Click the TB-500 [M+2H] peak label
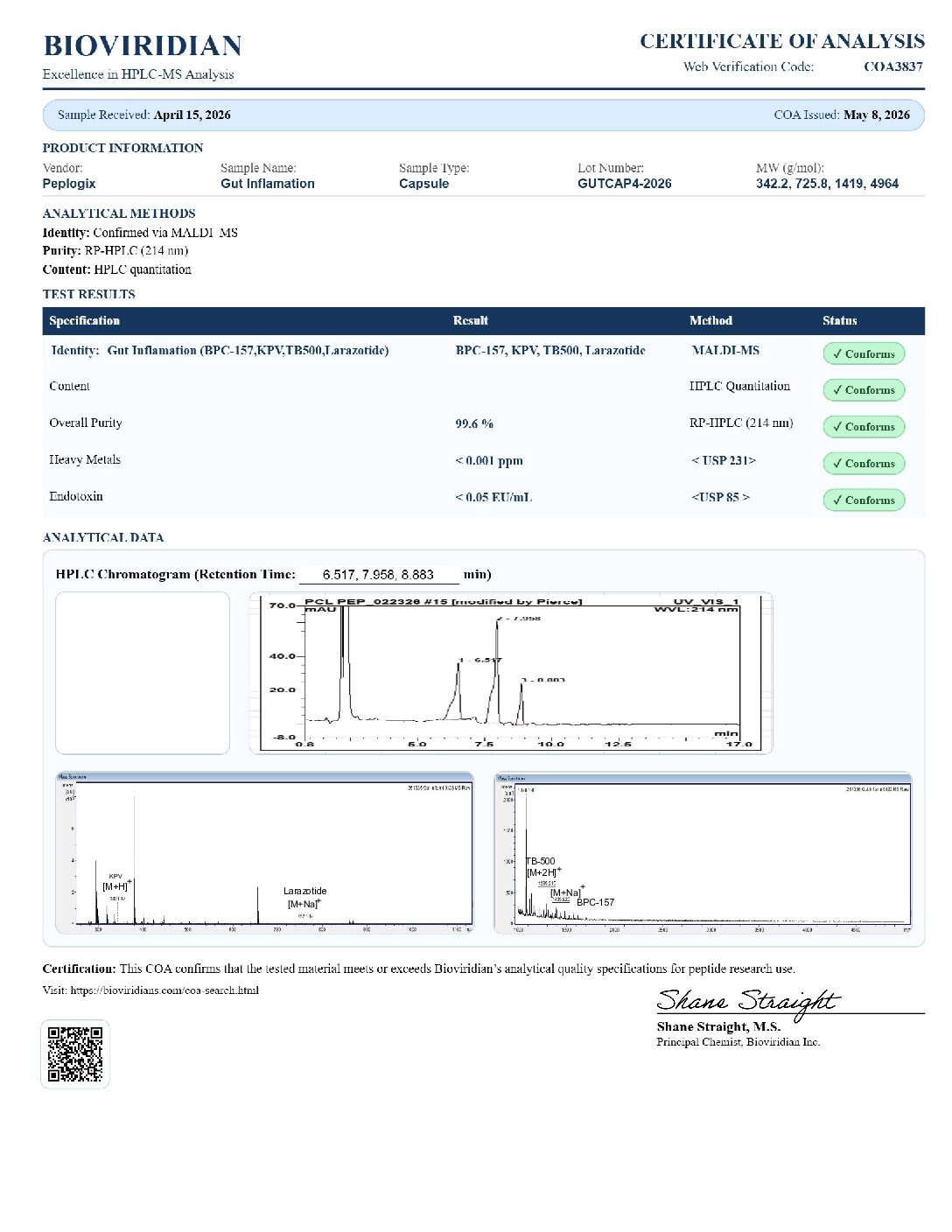This screenshot has width=952, height=1232. pyautogui.click(x=543, y=866)
